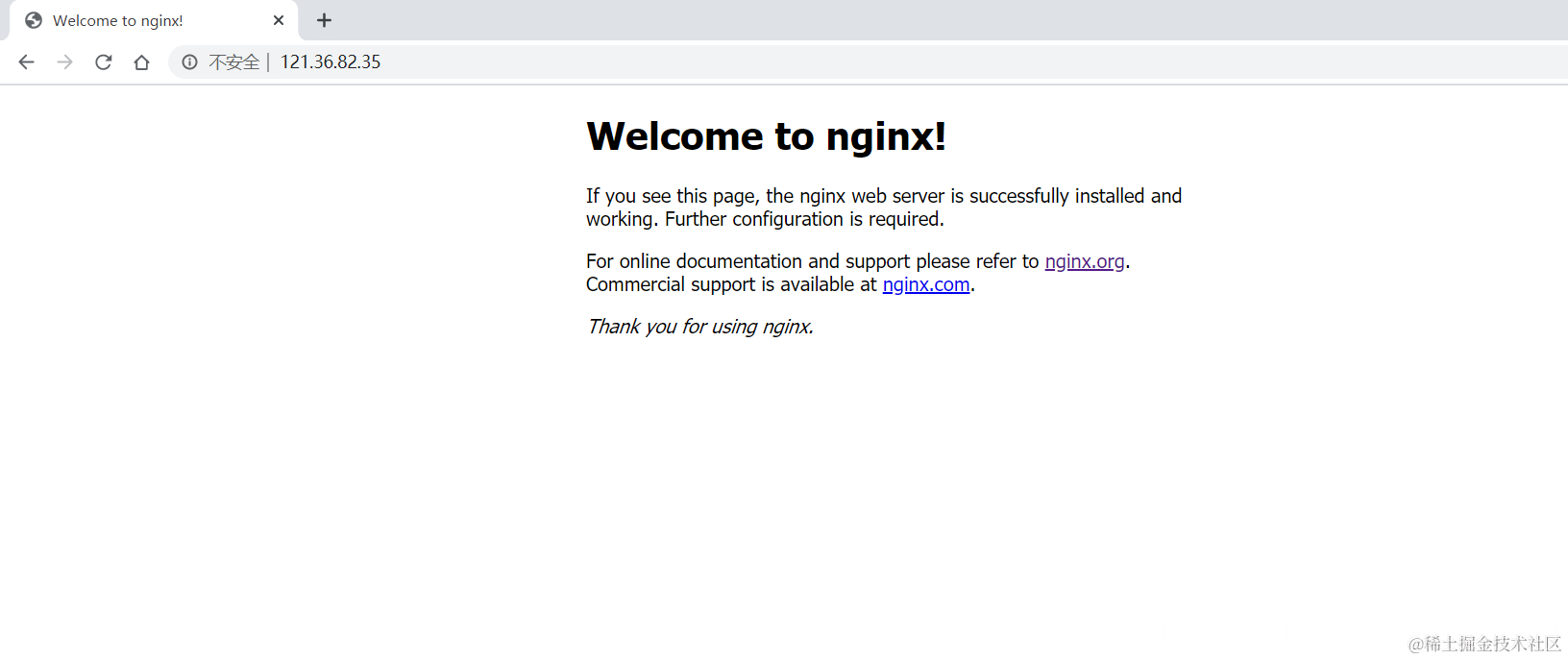This screenshot has height=660, width=1568.
Task: Reload the nginx welcome page
Action: 104,62
